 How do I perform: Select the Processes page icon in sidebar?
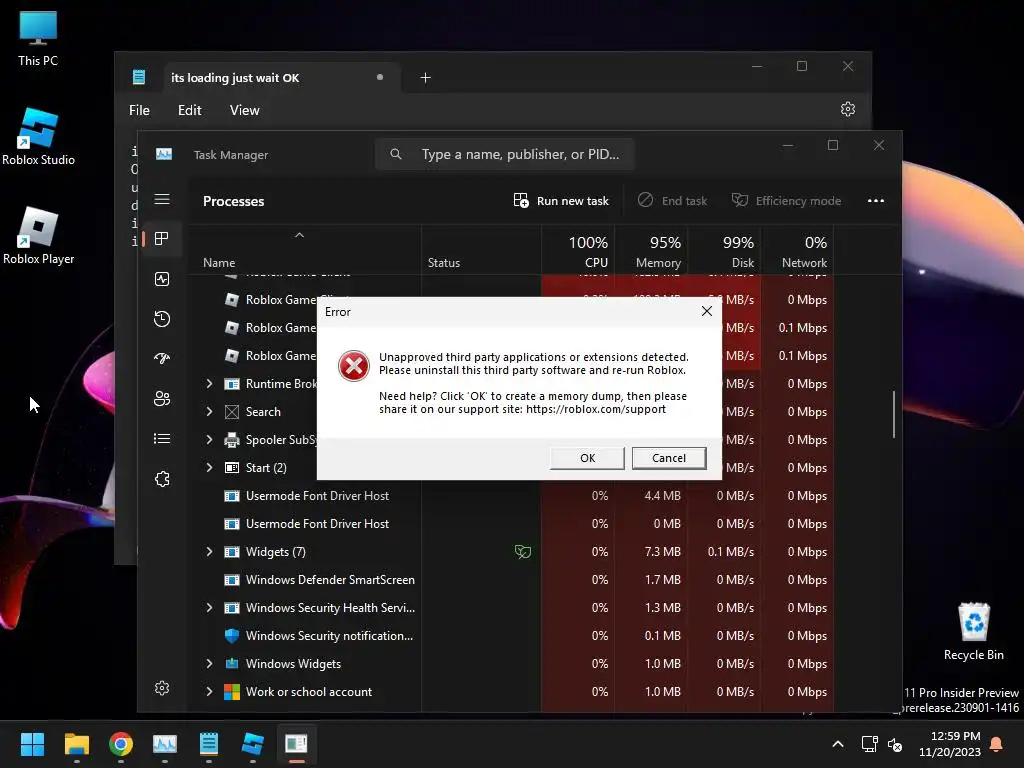162,238
